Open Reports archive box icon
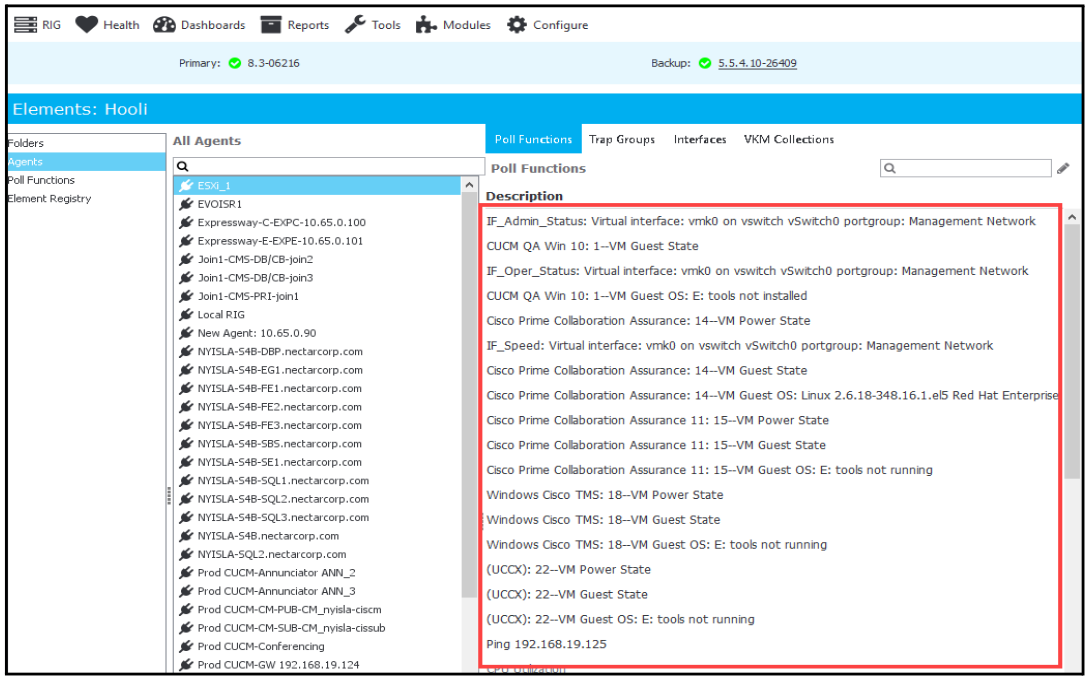This screenshot has width=1089, height=680. [x=271, y=25]
